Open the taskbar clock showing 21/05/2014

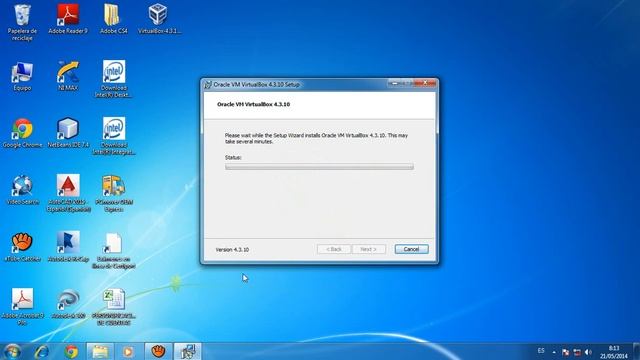[613, 352]
